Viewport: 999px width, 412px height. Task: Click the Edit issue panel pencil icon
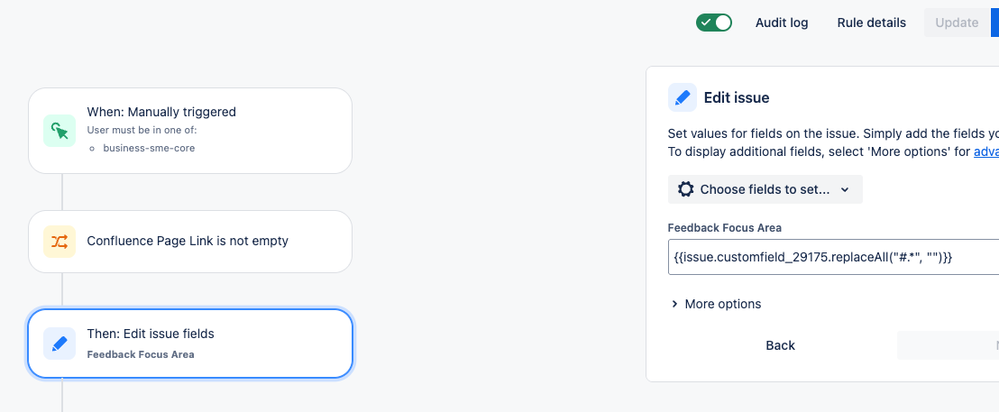point(683,97)
